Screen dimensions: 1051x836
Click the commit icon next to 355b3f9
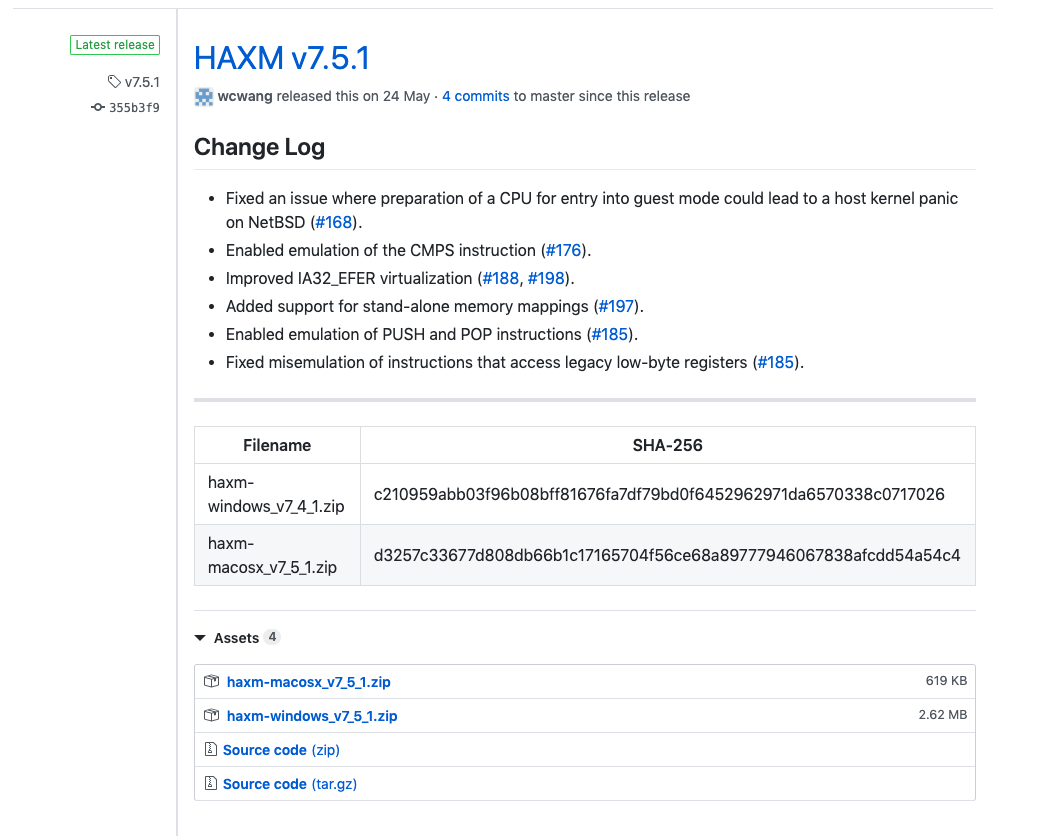(97, 107)
